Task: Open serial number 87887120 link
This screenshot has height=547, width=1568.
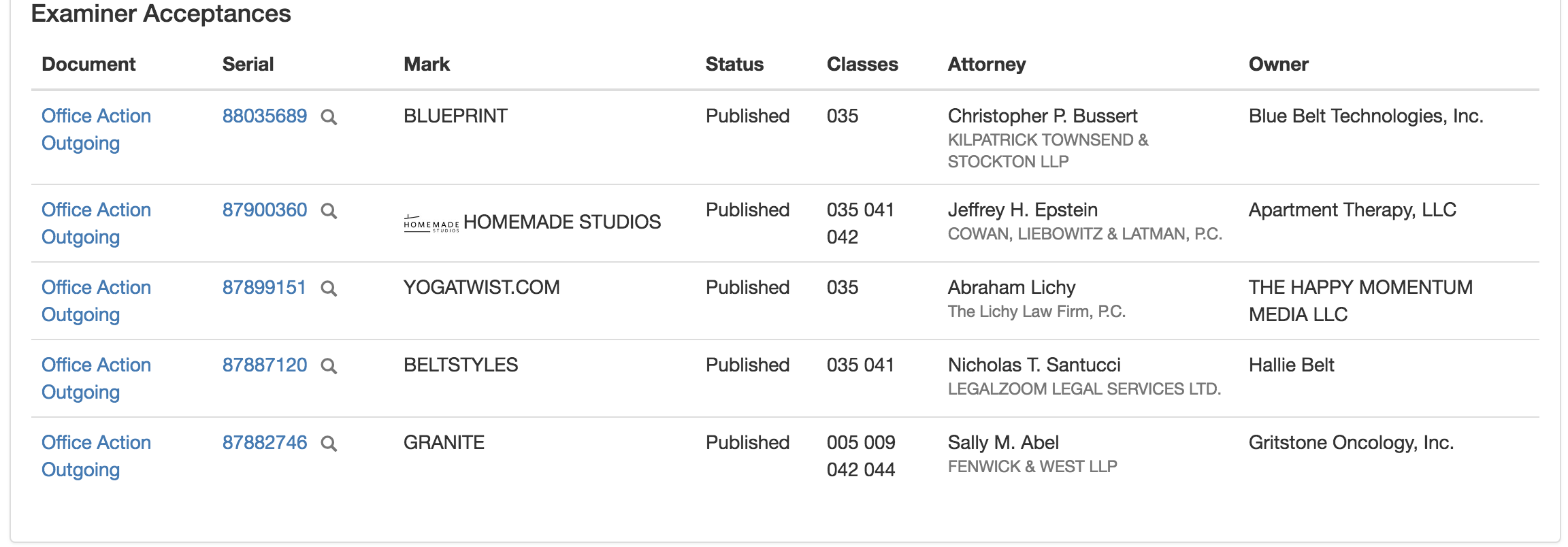Action: tap(265, 365)
